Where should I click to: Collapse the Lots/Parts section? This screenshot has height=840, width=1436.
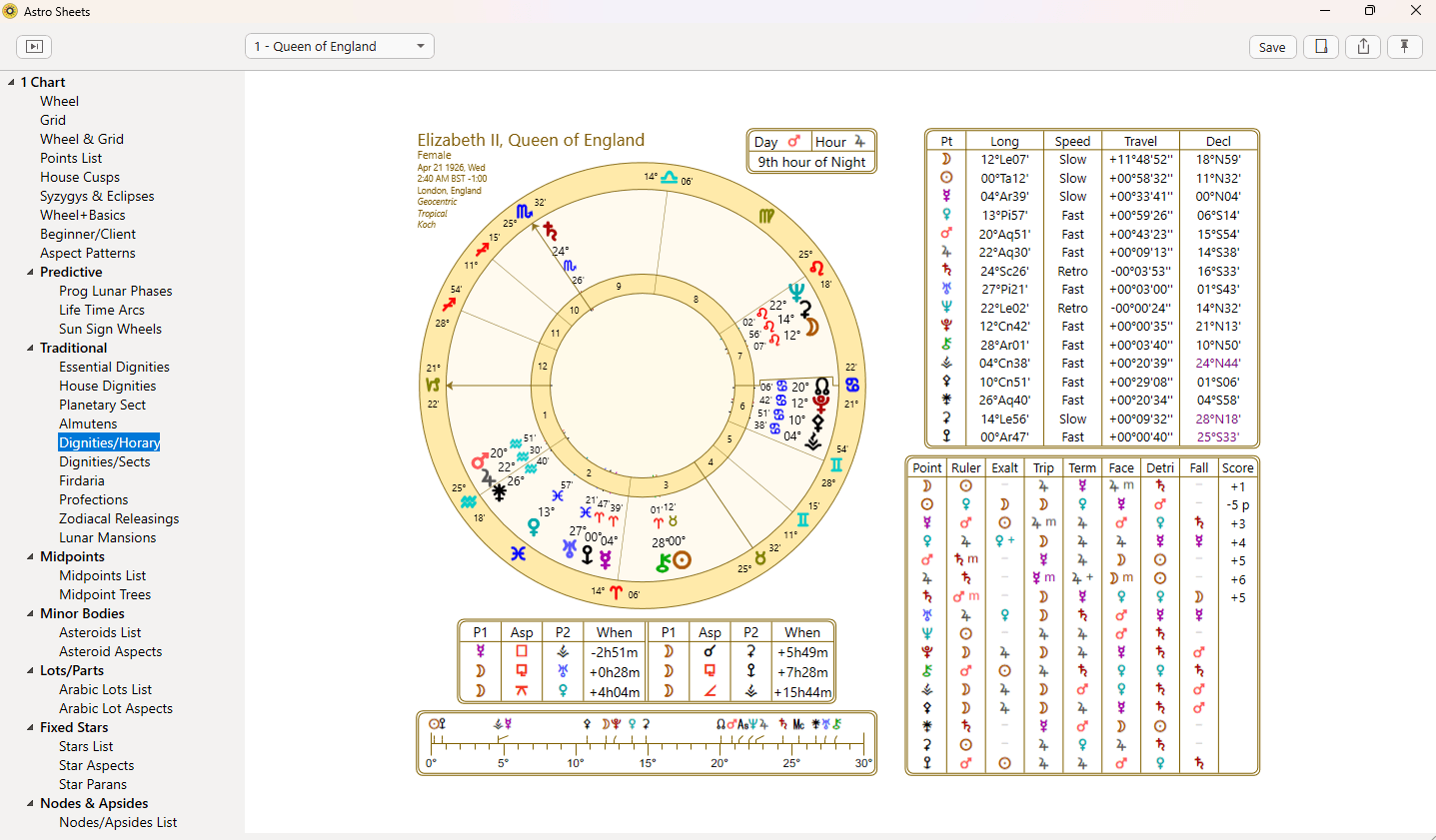[30, 670]
